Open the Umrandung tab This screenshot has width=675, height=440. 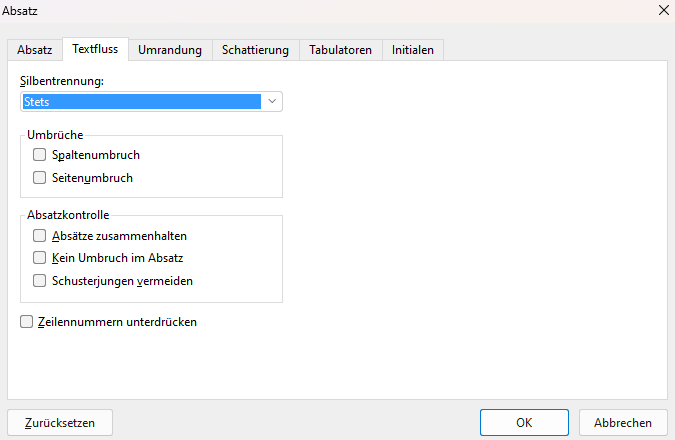click(x=170, y=50)
